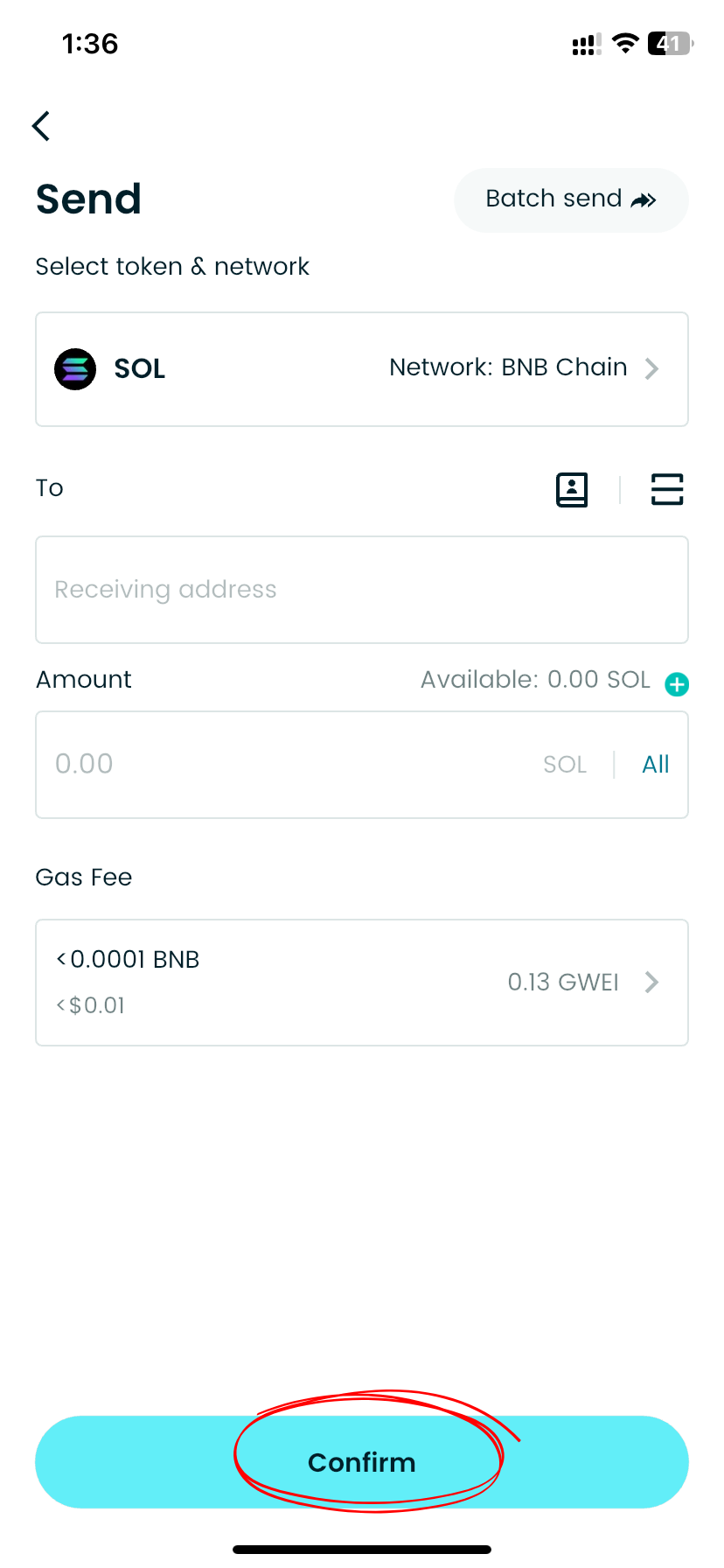
Task: Open the address book contacts icon
Action: (x=572, y=490)
